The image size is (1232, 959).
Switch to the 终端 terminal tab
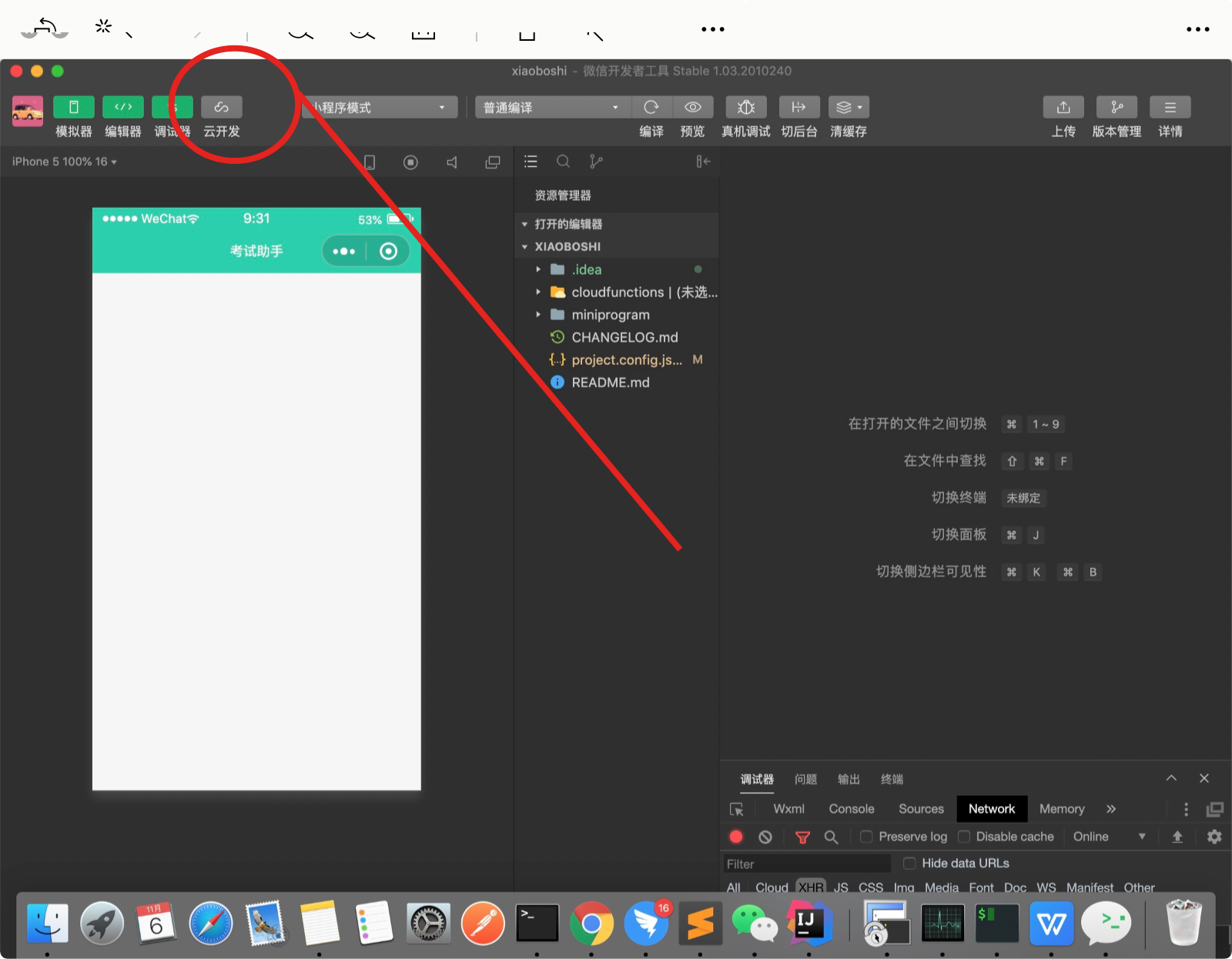coord(892,780)
